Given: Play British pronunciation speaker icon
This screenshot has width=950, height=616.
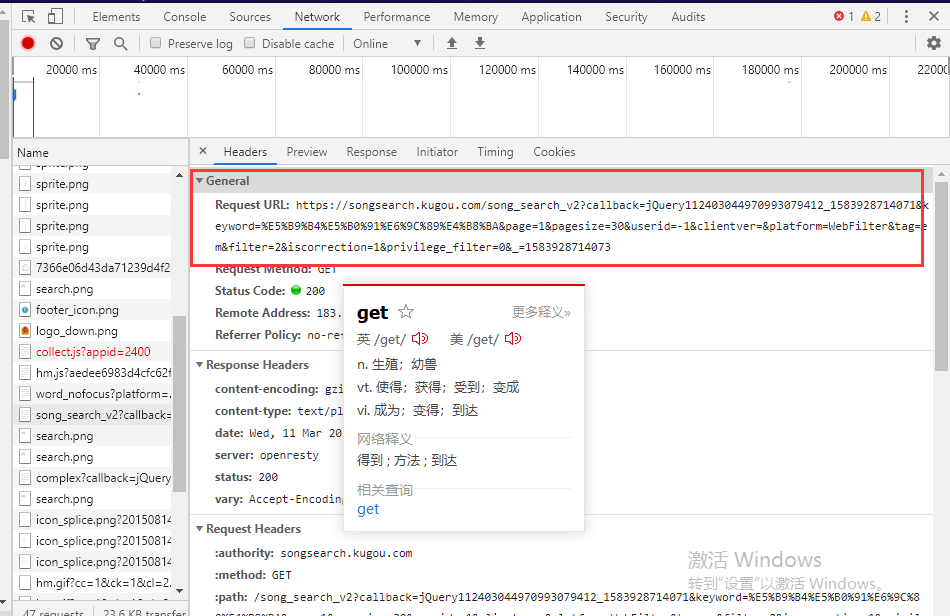Looking at the screenshot, I should pyautogui.click(x=420, y=339).
